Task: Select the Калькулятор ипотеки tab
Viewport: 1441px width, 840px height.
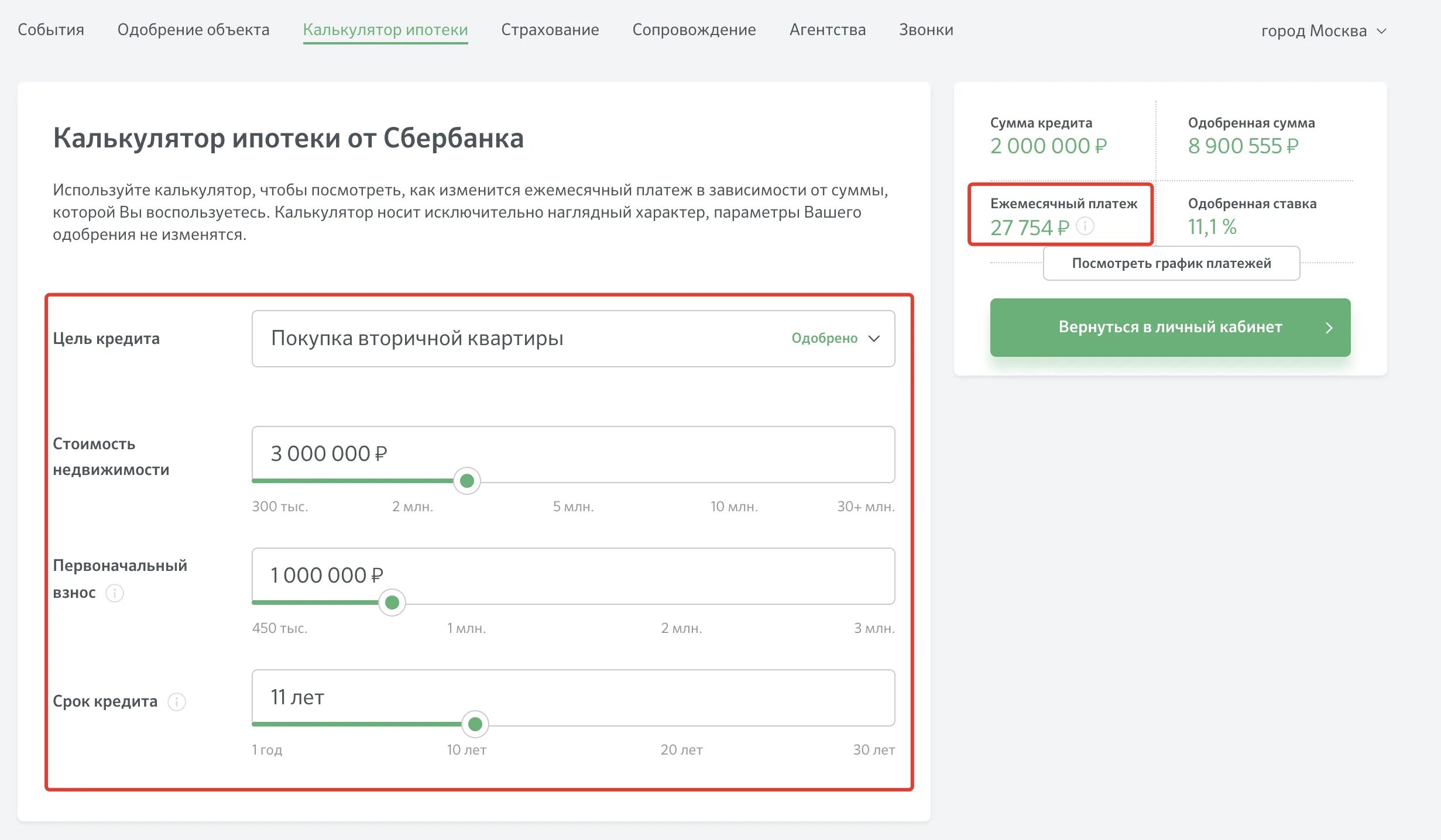Action: tap(385, 29)
